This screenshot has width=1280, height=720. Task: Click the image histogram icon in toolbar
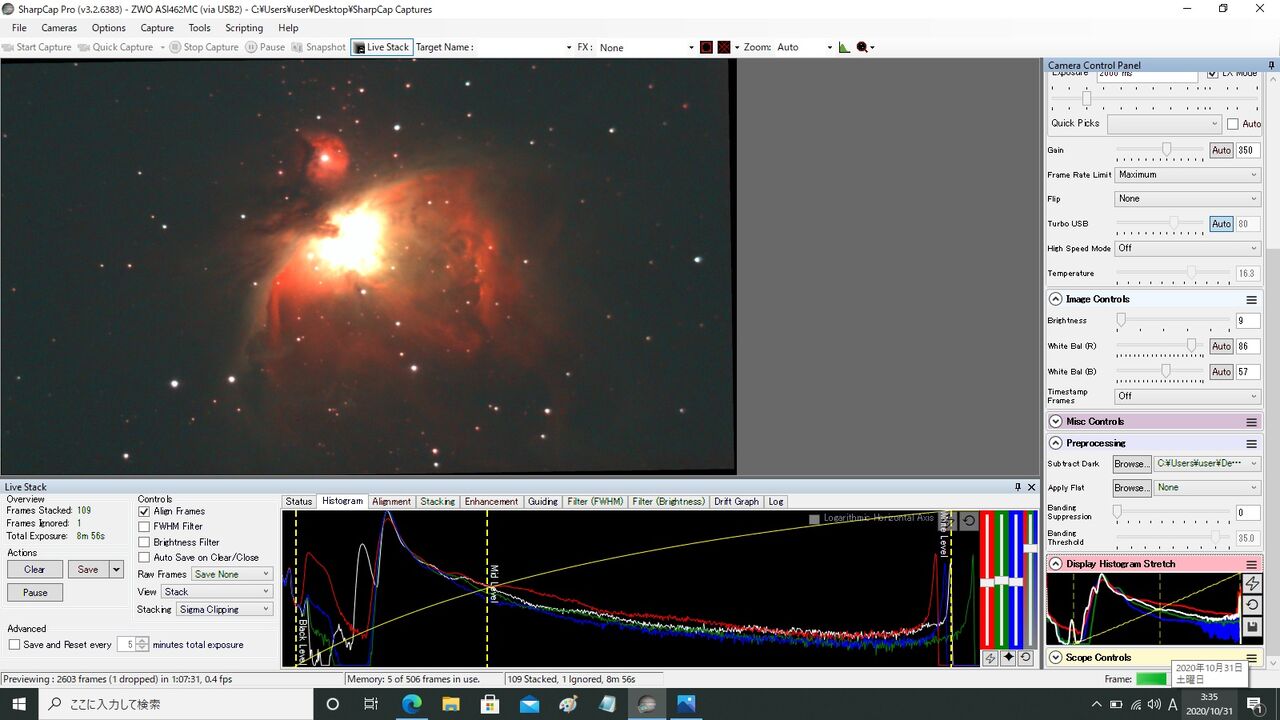pos(844,47)
